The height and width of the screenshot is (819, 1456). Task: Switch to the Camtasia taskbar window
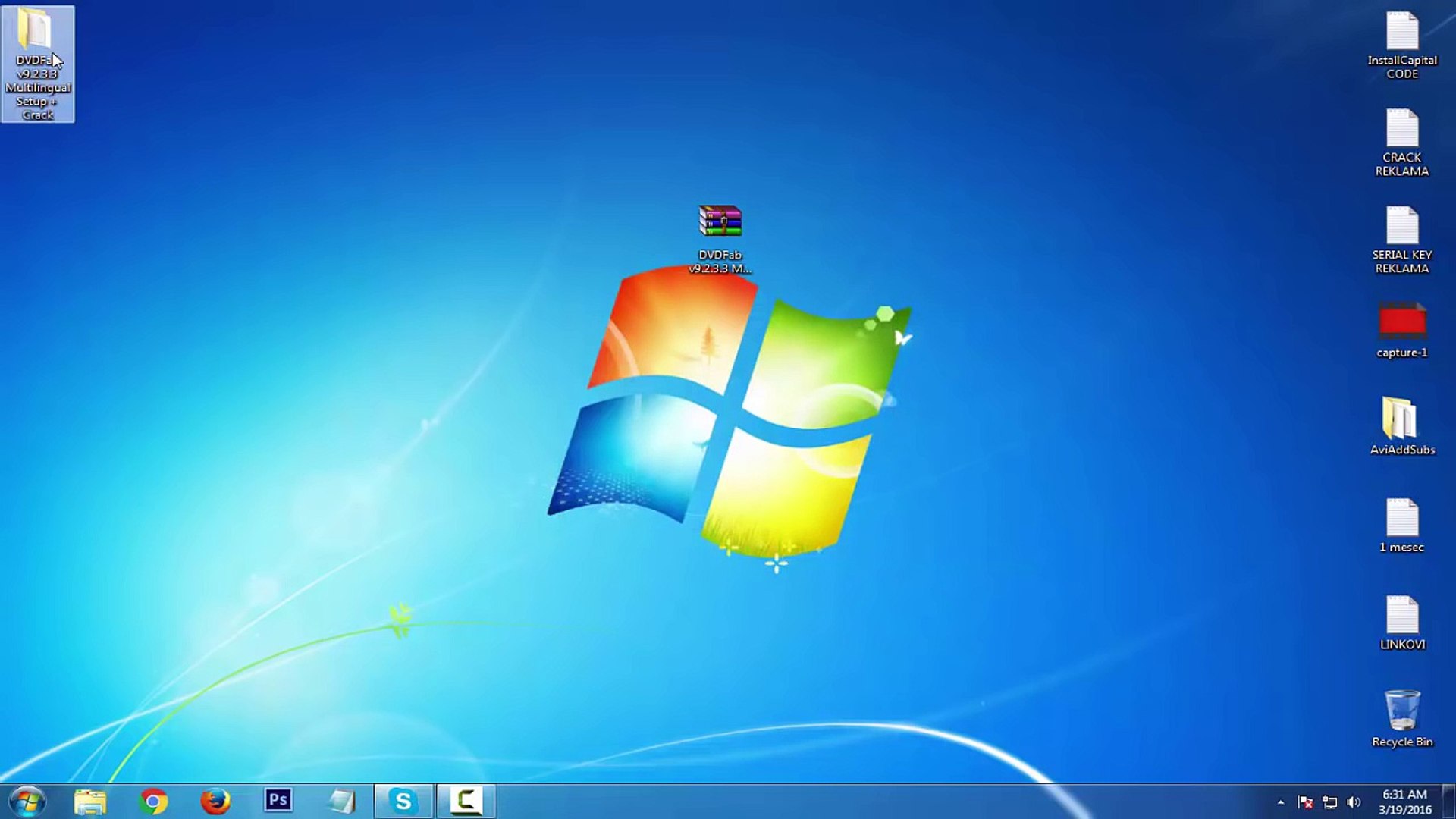coord(466,801)
